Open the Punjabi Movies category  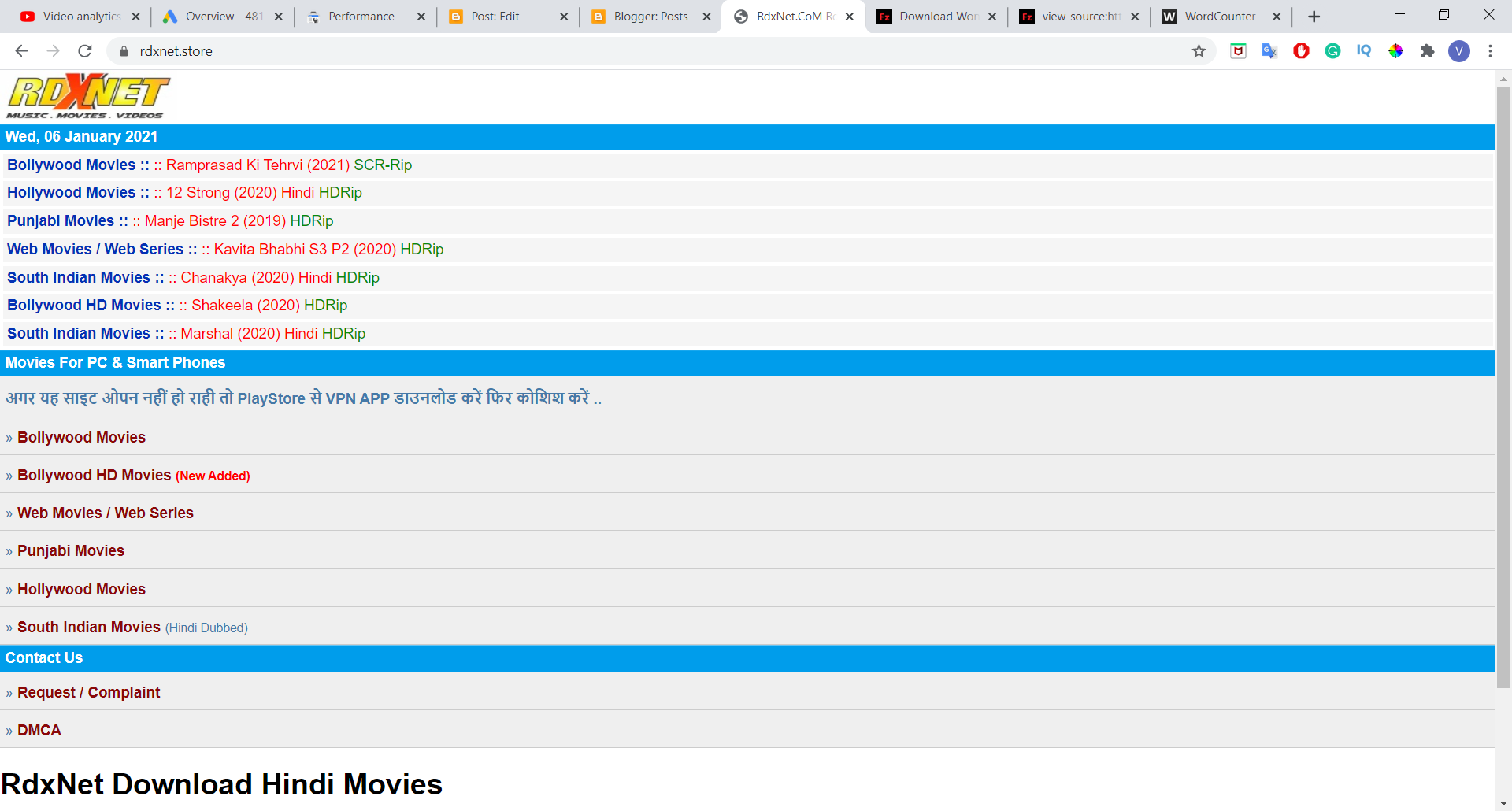(71, 550)
